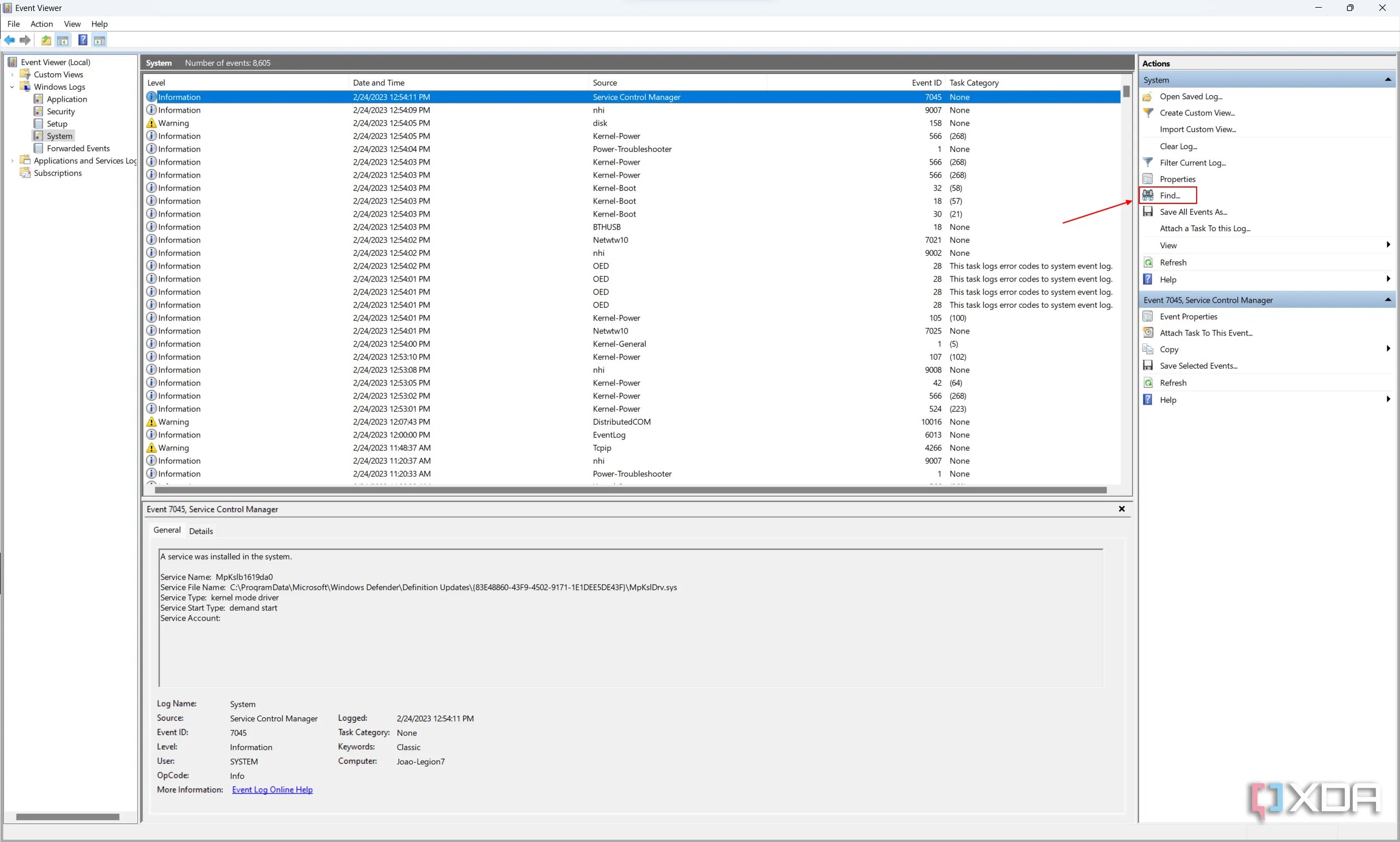Open the Help icon in the toolbar
The width and height of the screenshot is (1400, 842).
83,40
